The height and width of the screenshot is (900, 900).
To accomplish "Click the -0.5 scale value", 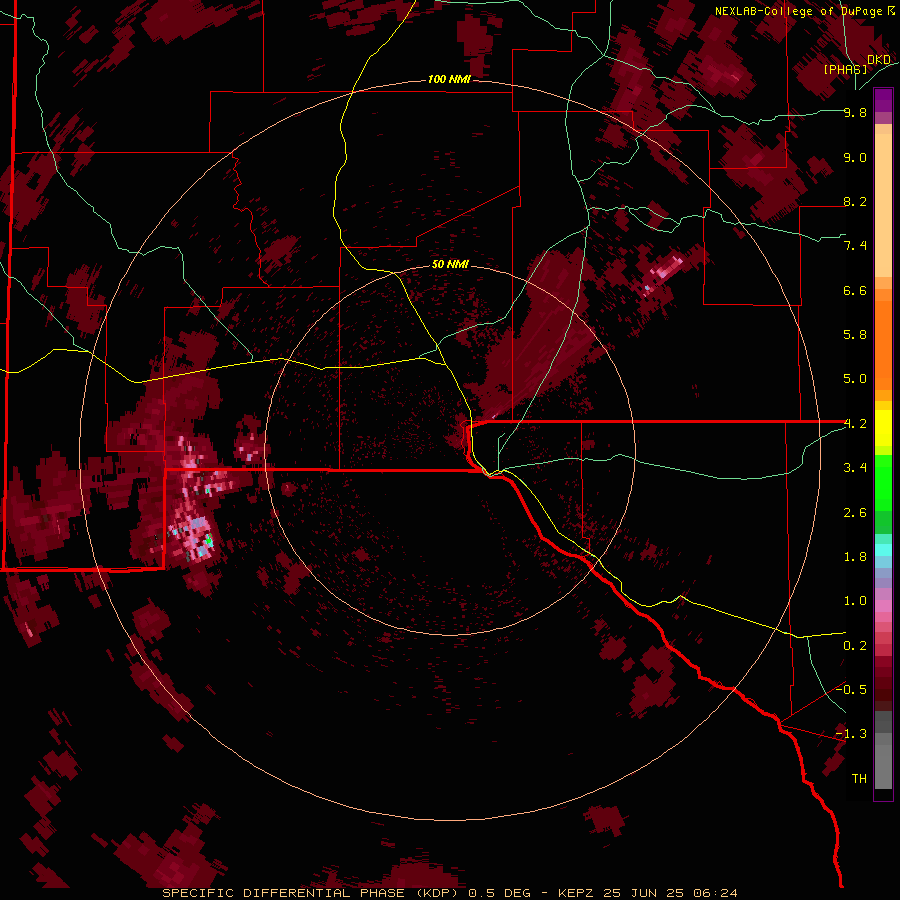I will coord(851,690).
